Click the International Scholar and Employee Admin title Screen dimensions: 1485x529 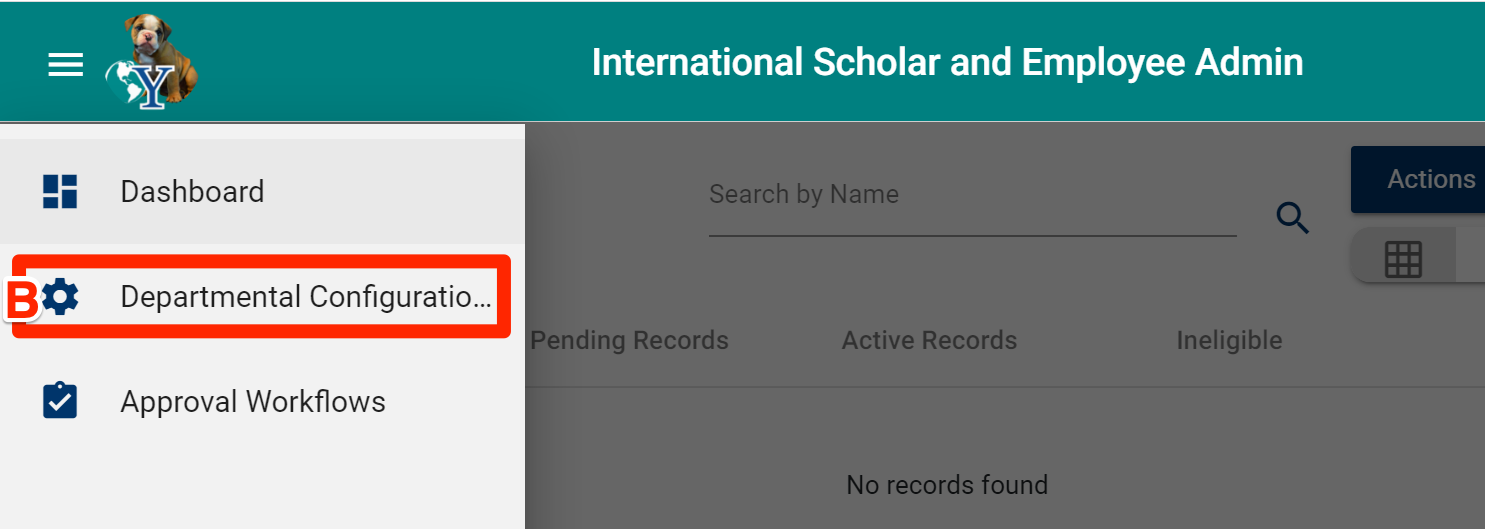pyautogui.click(x=947, y=62)
